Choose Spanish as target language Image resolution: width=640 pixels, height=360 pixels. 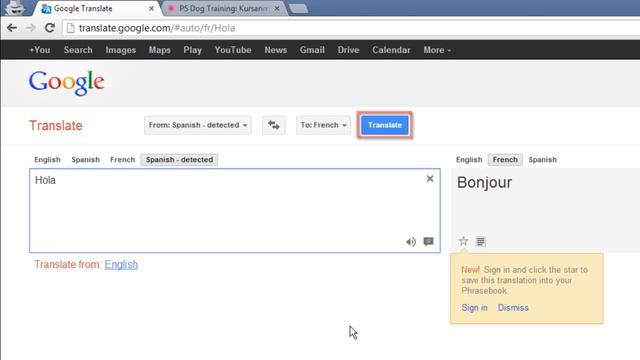click(x=542, y=160)
